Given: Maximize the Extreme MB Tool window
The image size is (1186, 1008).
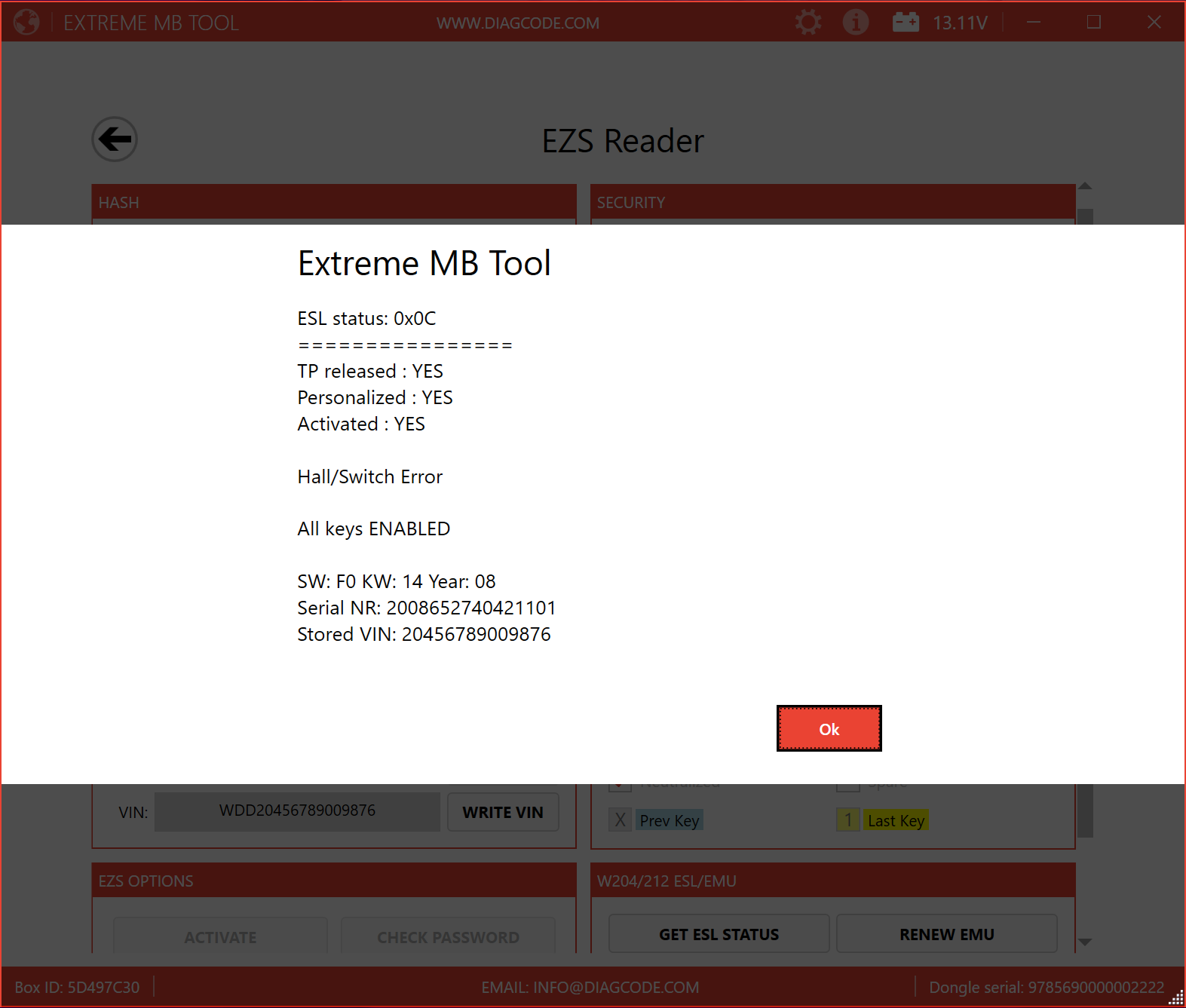Looking at the screenshot, I should 1093,23.
